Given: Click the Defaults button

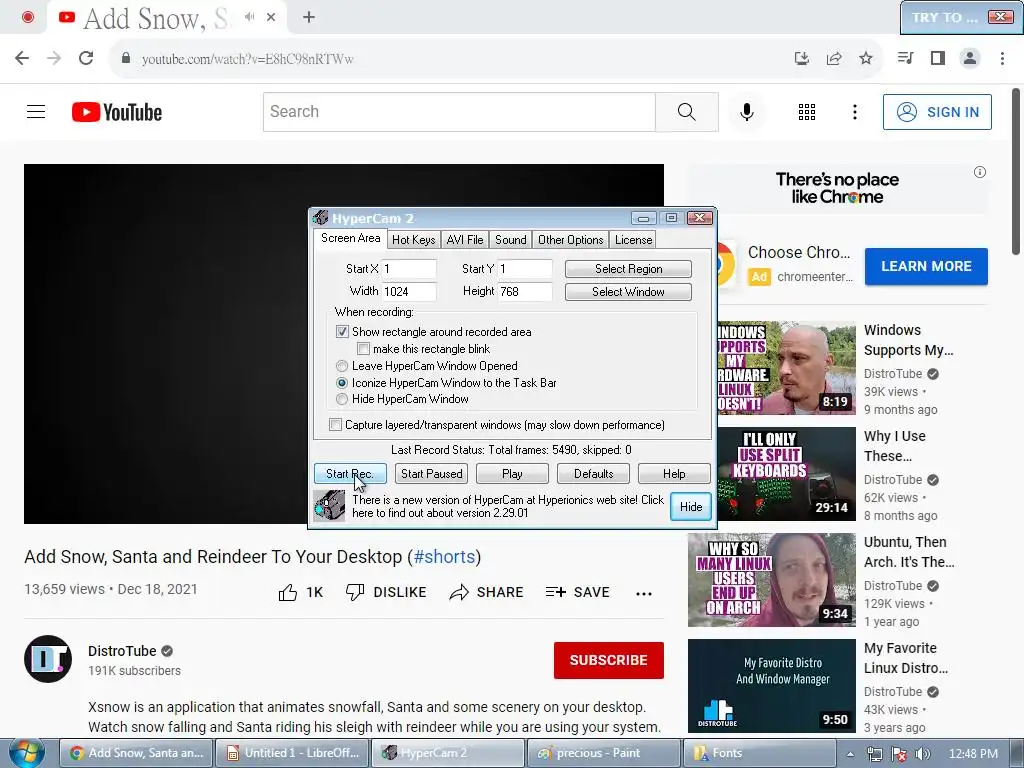Looking at the screenshot, I should click(593, 473).
